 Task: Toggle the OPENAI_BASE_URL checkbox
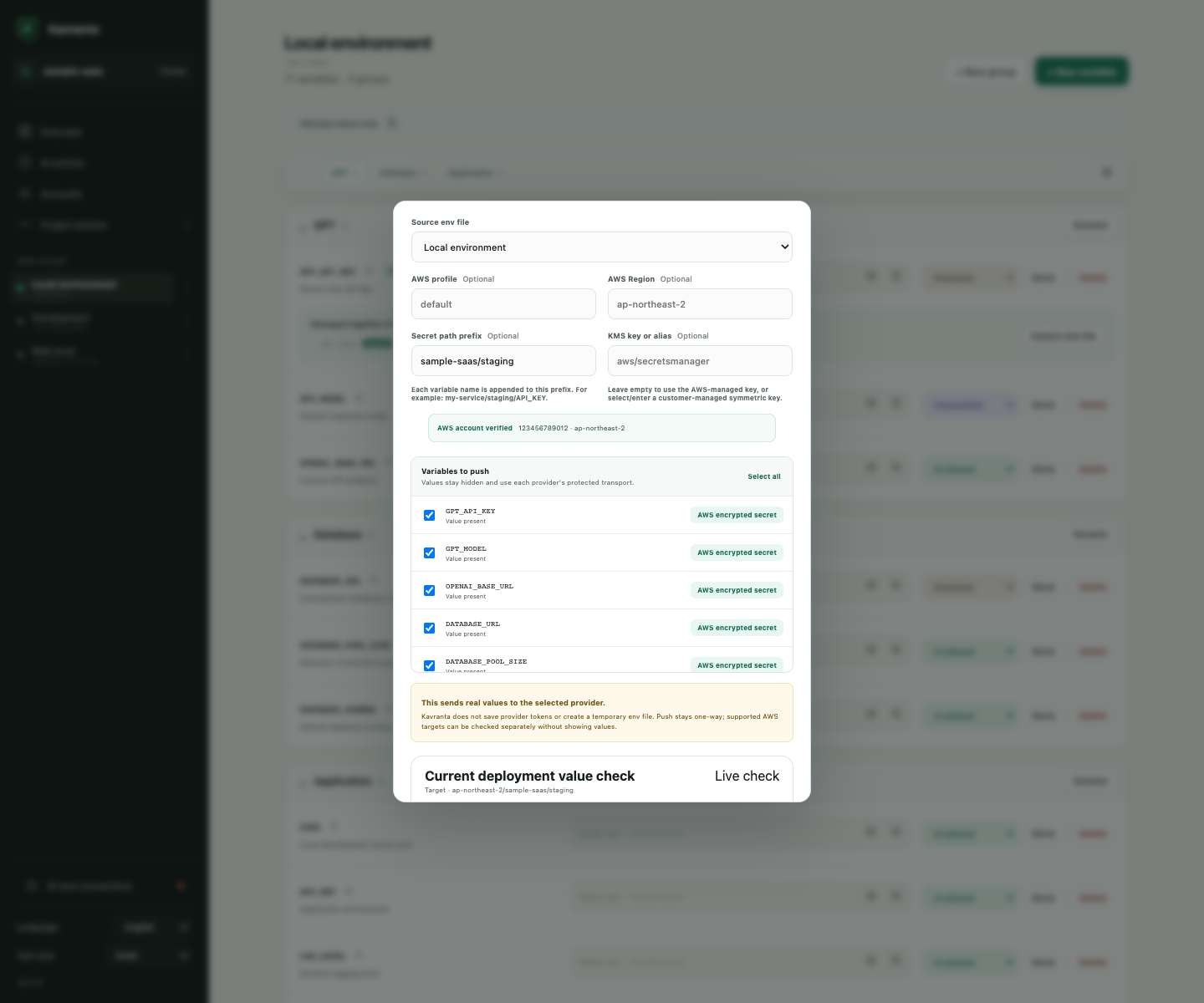429,590
